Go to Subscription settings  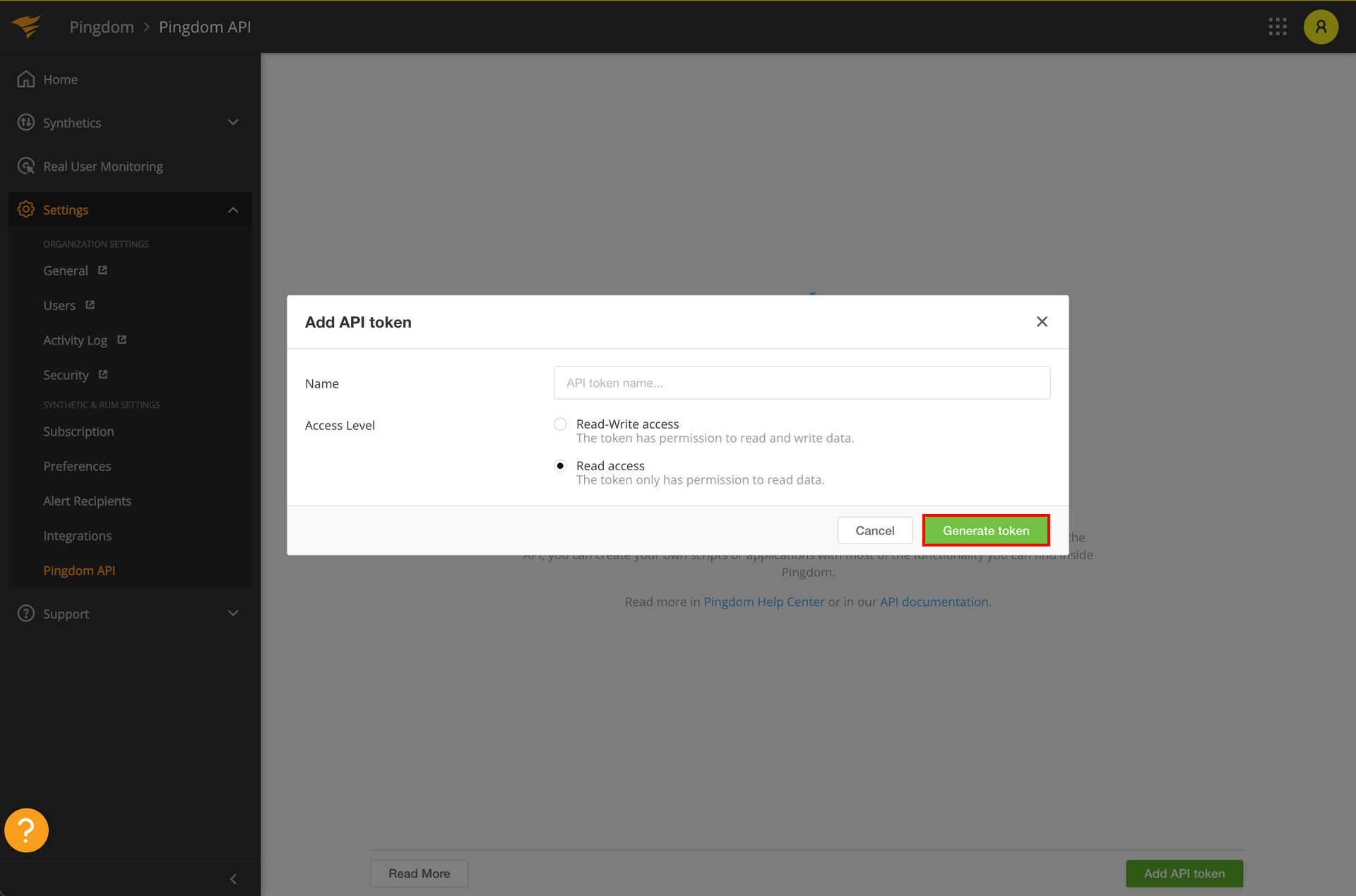pos(78,431)
